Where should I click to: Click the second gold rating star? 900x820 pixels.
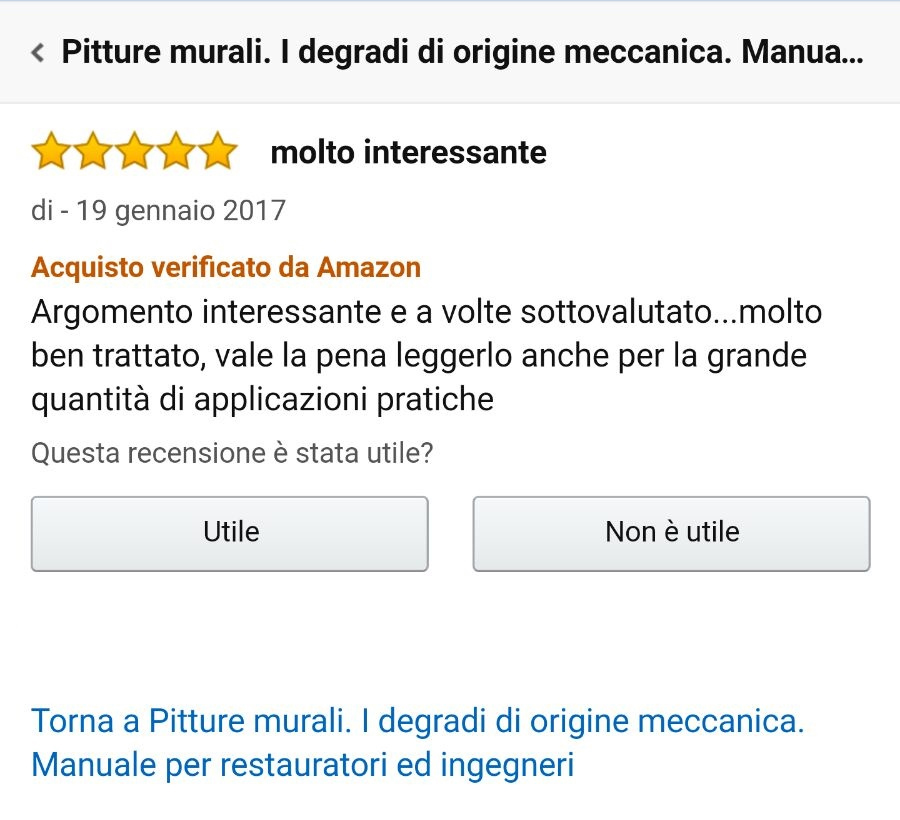[x=93, y=151]
